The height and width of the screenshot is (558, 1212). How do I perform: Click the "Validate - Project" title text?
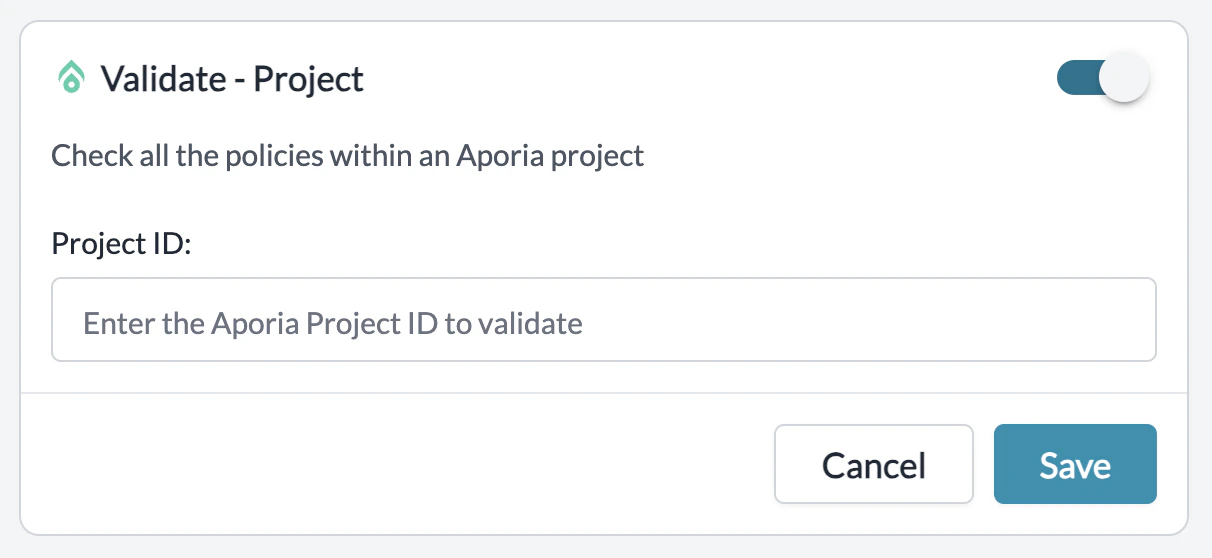point(232,78)
